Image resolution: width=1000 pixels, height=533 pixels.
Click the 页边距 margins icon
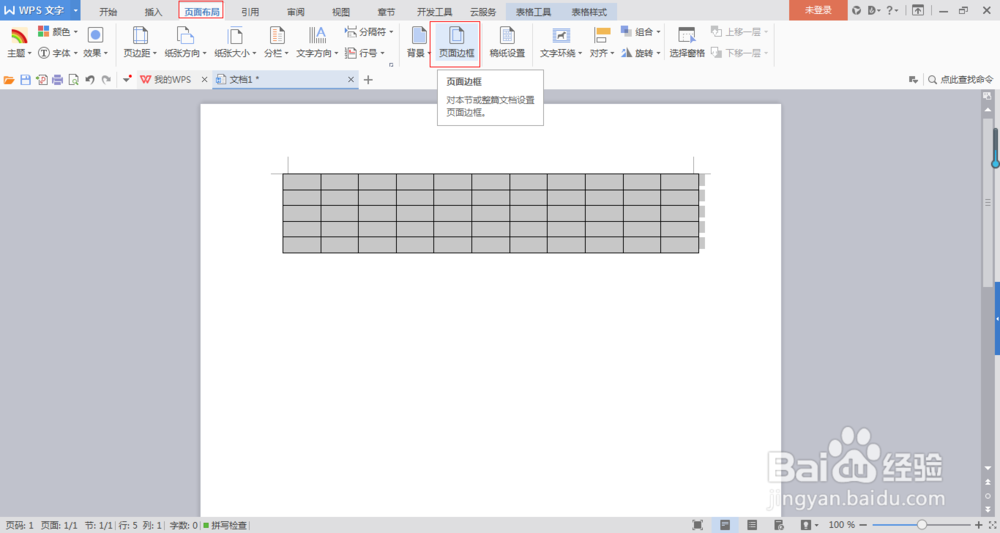(x=140, y=35)
